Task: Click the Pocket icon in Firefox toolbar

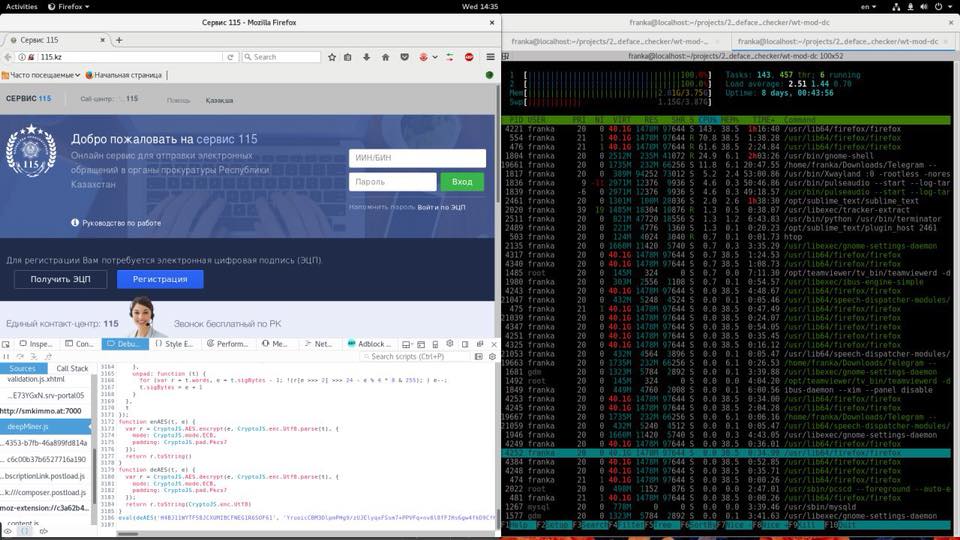Action: click(x=404, y=57)
